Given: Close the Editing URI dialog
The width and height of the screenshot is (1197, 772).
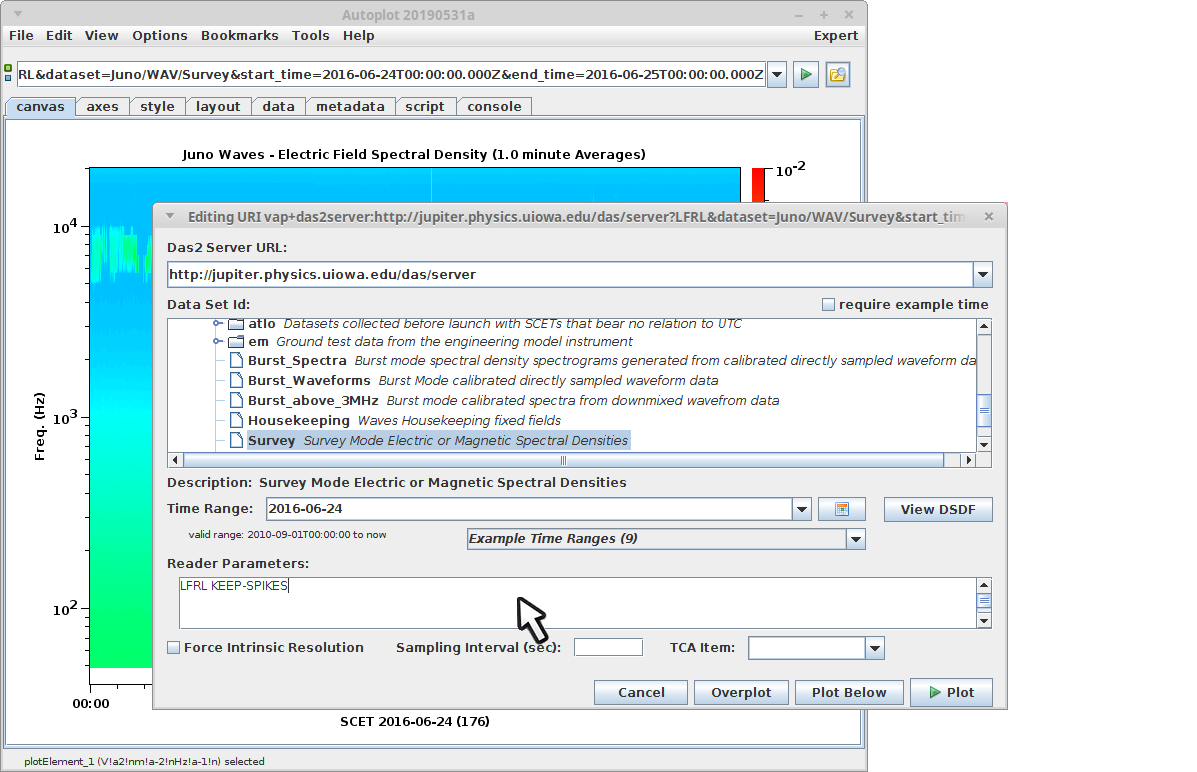Looking at the screenshot, I should [x=989, y=217].
